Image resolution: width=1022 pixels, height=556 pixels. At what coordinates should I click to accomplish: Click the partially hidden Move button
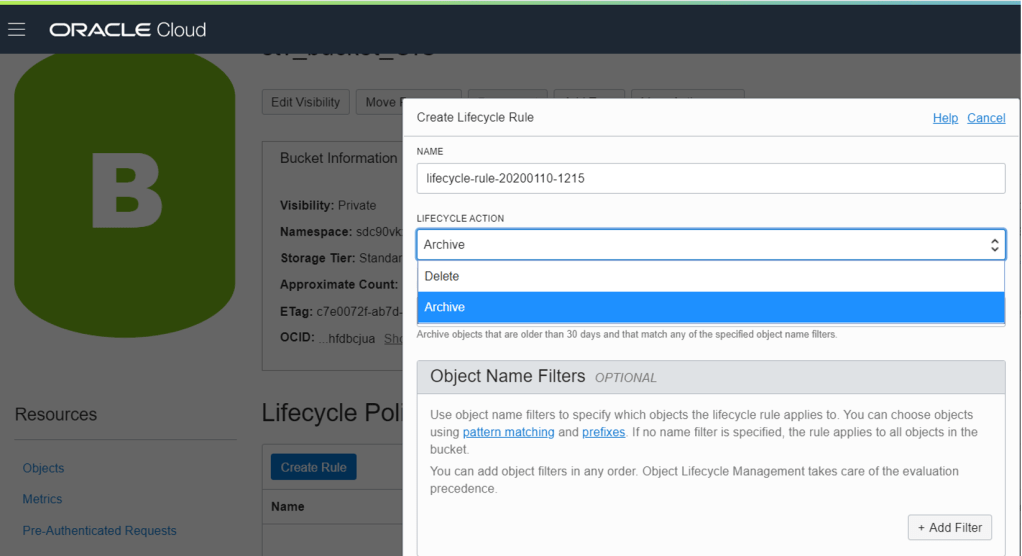(380, 102)
